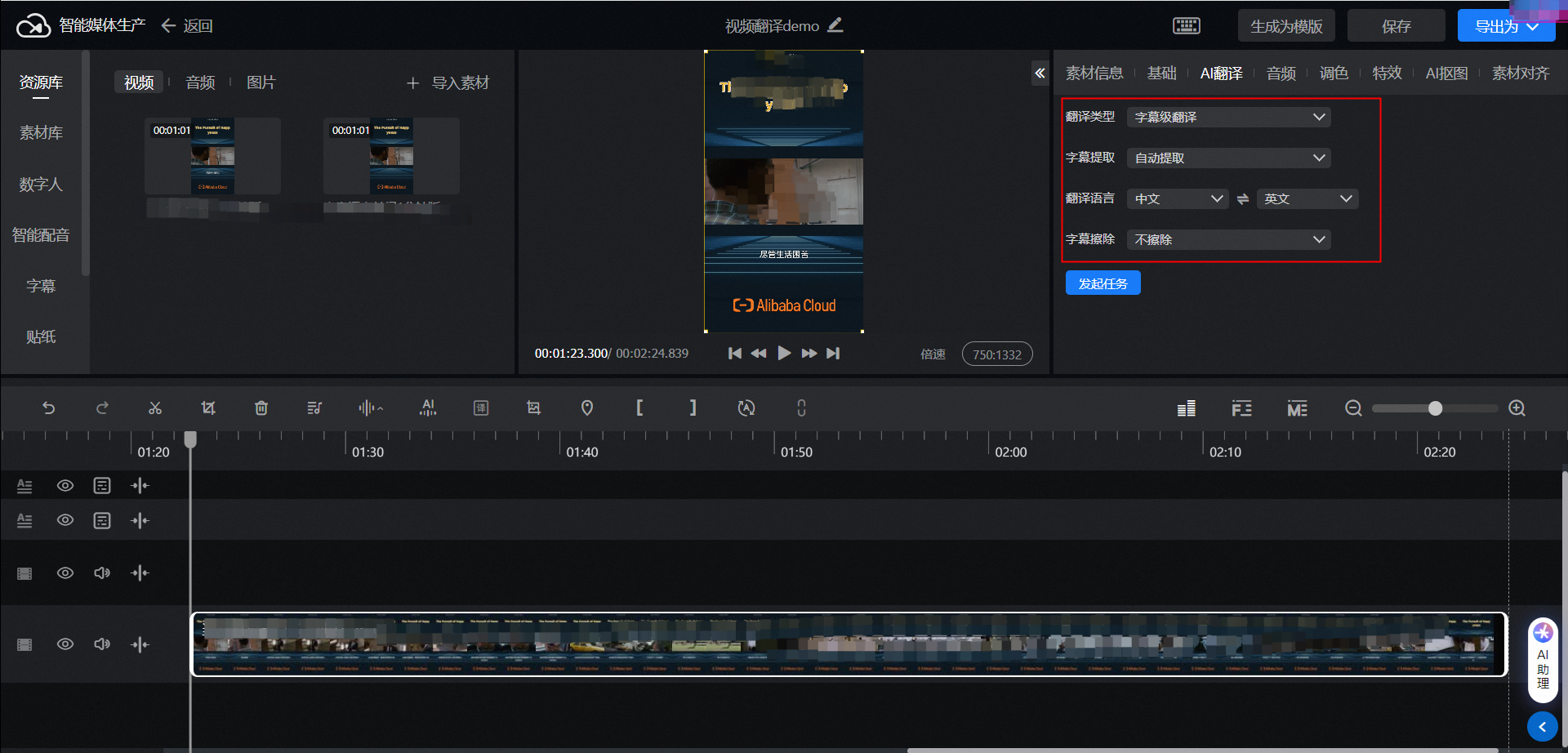Screen dimensions: 1568x753
Task: Click the image frame capture icon
Action: [534, 408]
